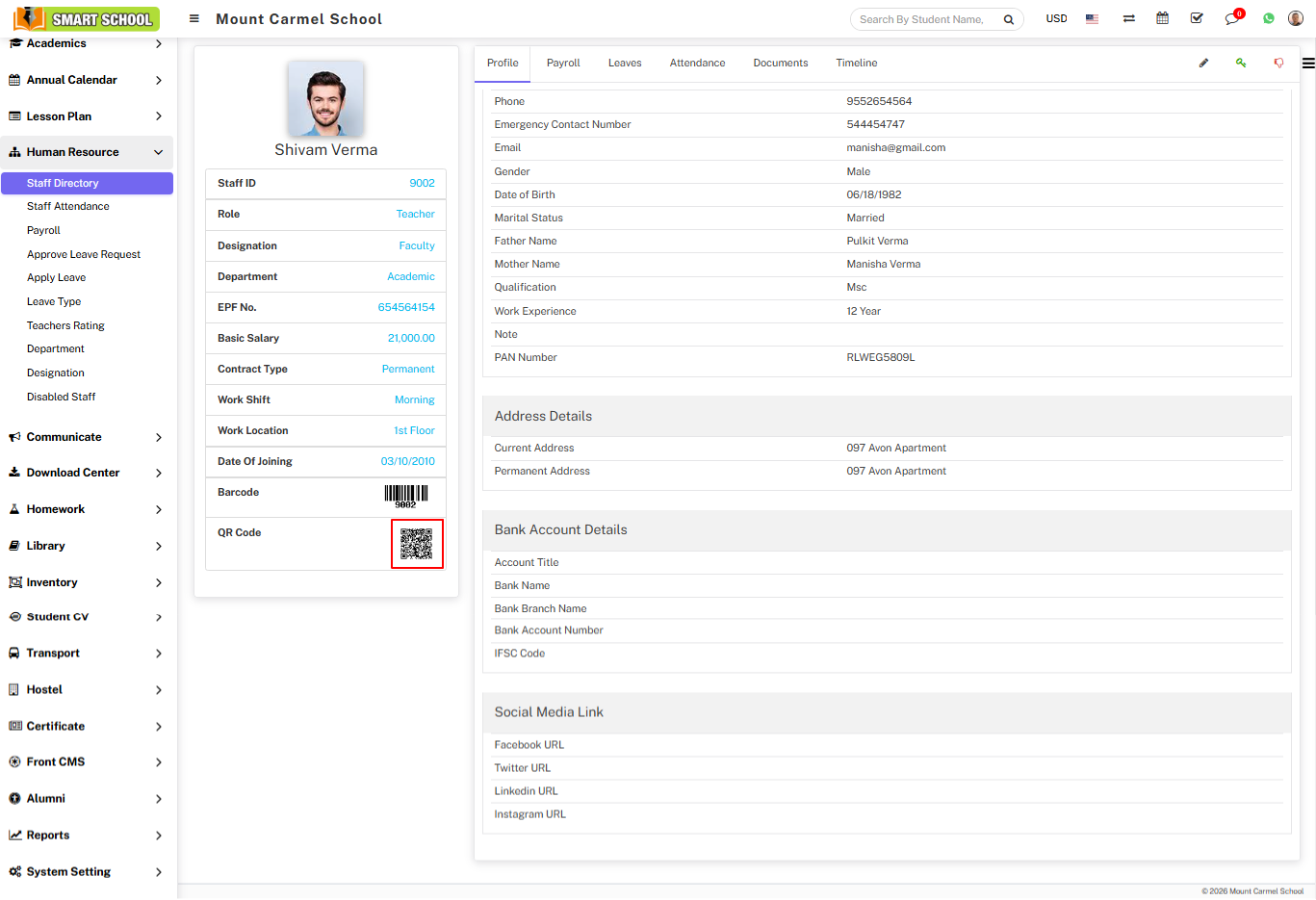Click the green key change password icon

[x=1241, y=63]
